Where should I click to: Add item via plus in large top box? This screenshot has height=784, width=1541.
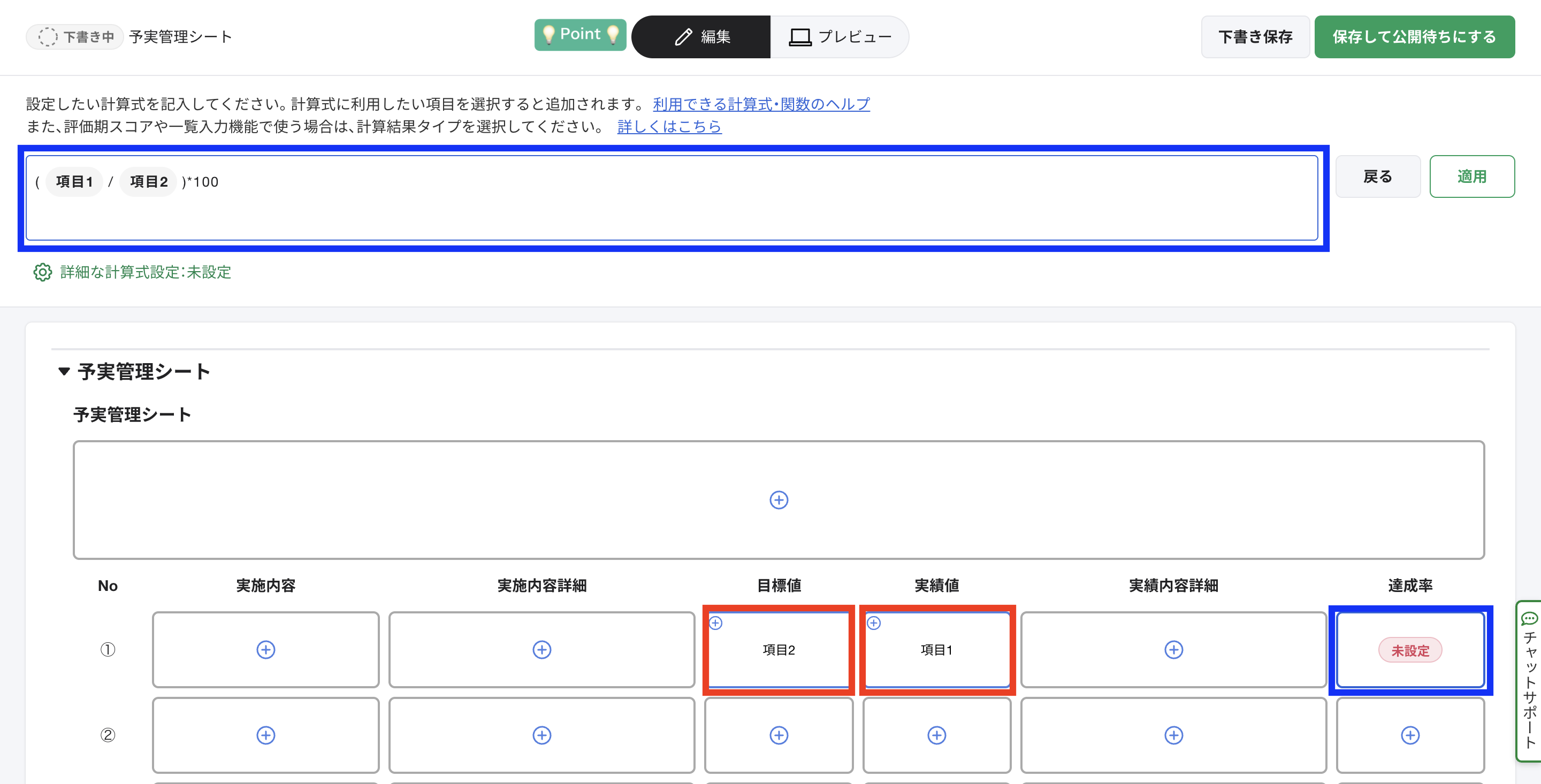[x=779, y=500]
